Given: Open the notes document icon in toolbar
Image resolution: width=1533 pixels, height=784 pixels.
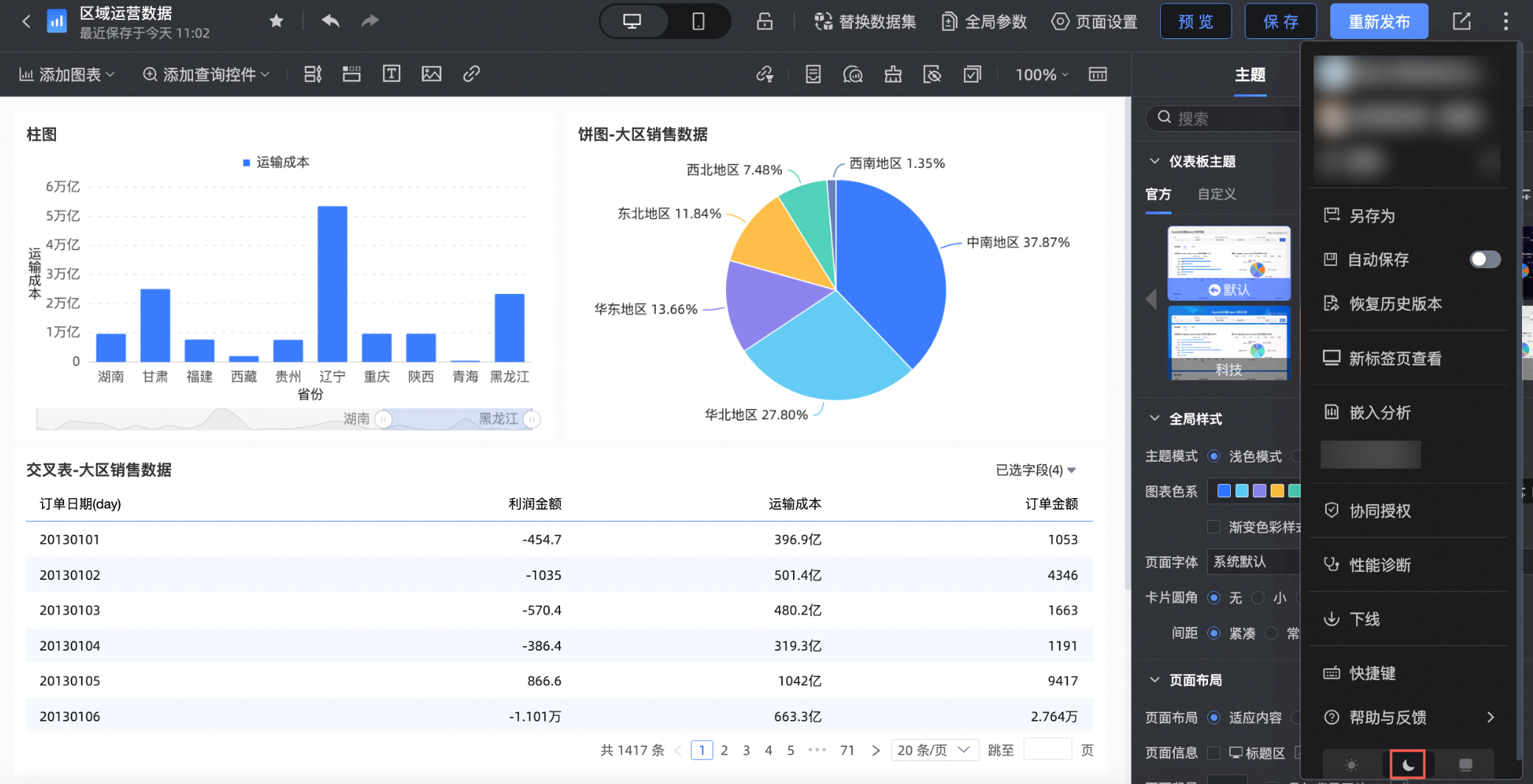Looking at the screenshot, I should [x=813, y=74].
